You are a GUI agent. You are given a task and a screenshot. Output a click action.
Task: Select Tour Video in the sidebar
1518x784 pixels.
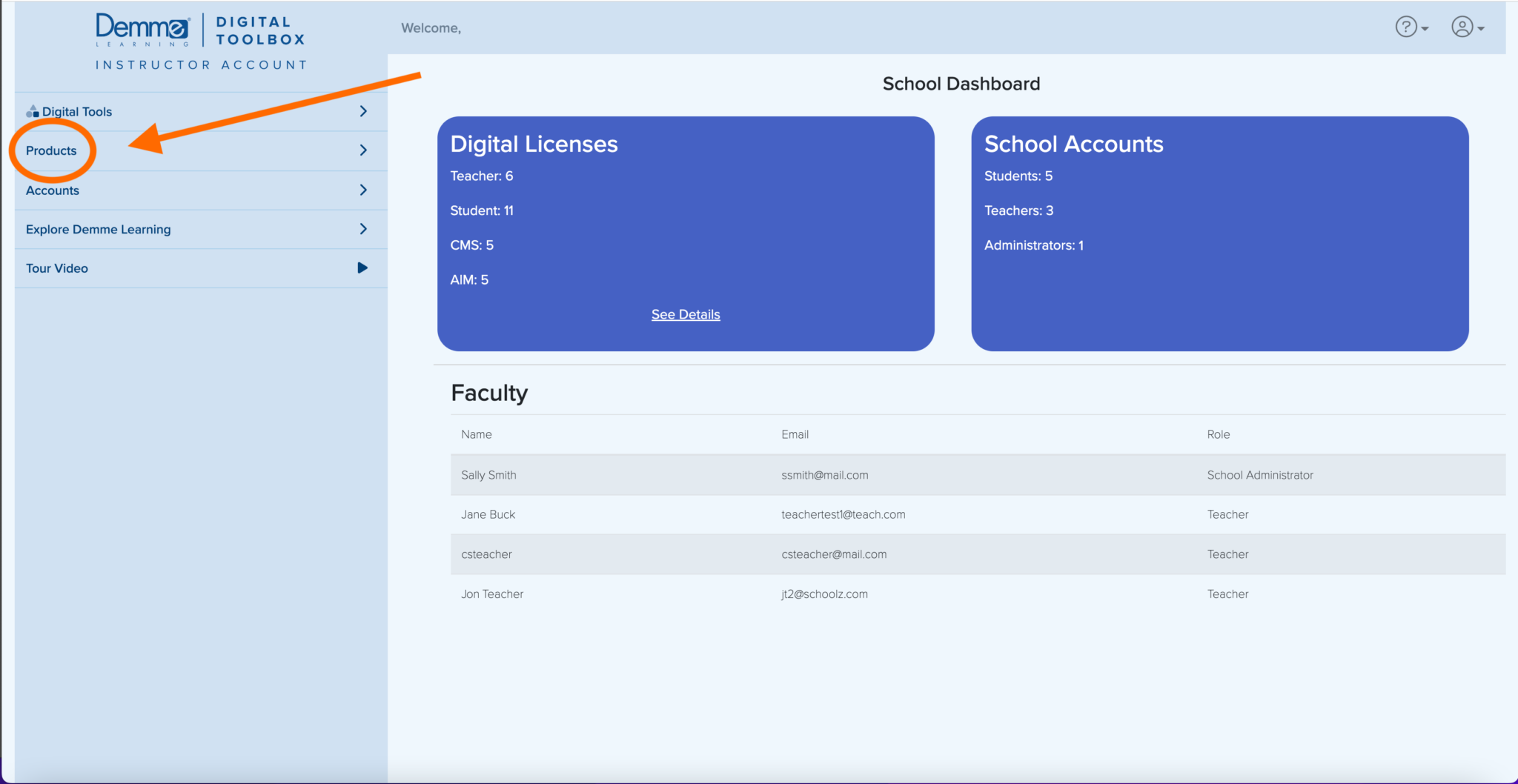click(57, 268)
